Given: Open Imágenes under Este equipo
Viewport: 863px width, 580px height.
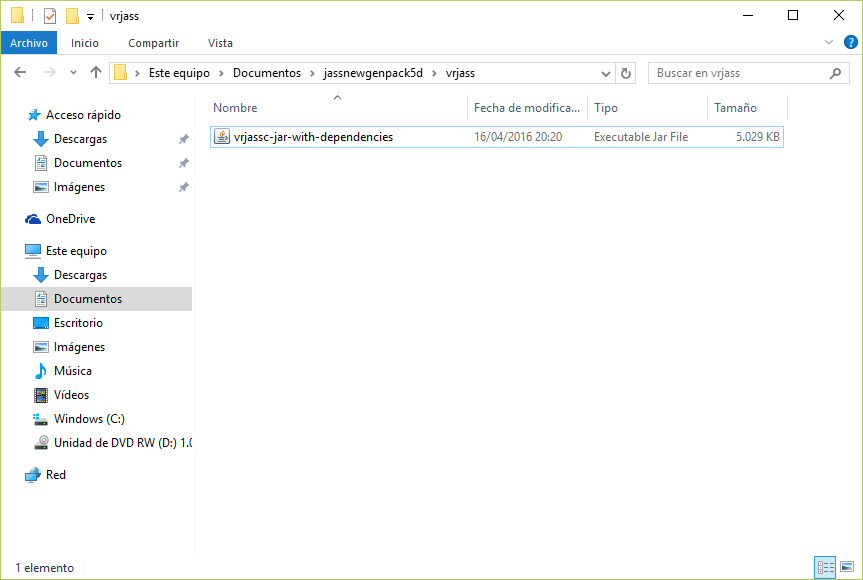Looking at the screenshot, I should (79, 347).
